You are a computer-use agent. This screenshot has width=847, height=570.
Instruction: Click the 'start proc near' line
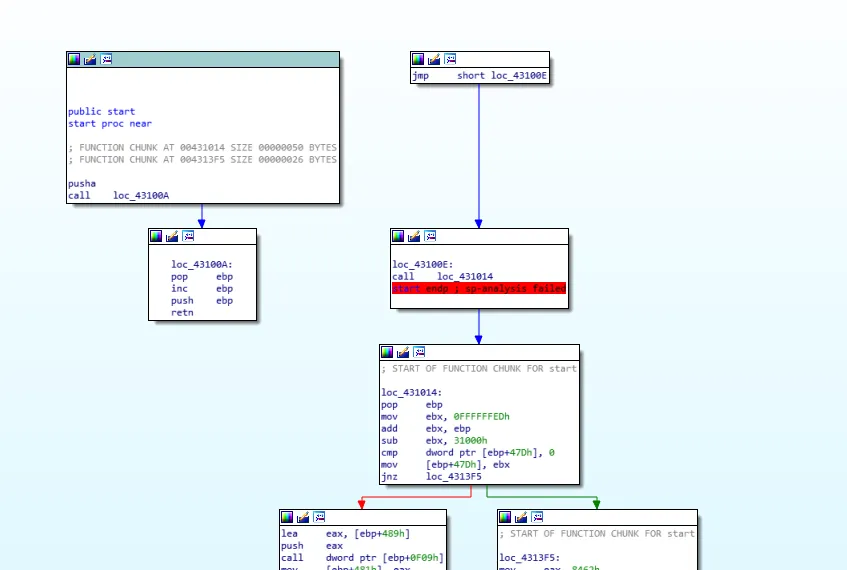point(110,124)
